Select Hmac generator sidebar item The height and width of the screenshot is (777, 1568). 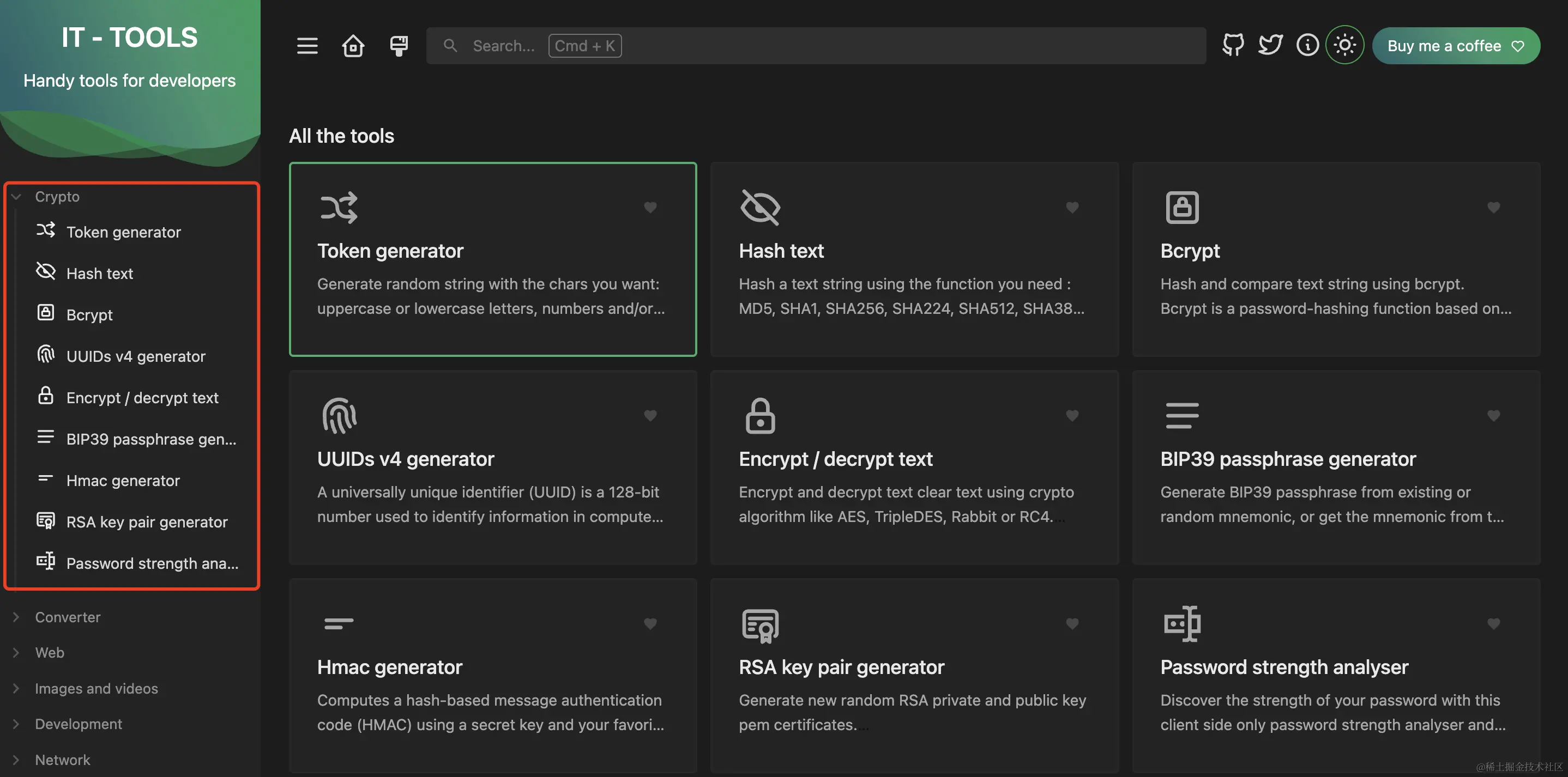(123, 481)
